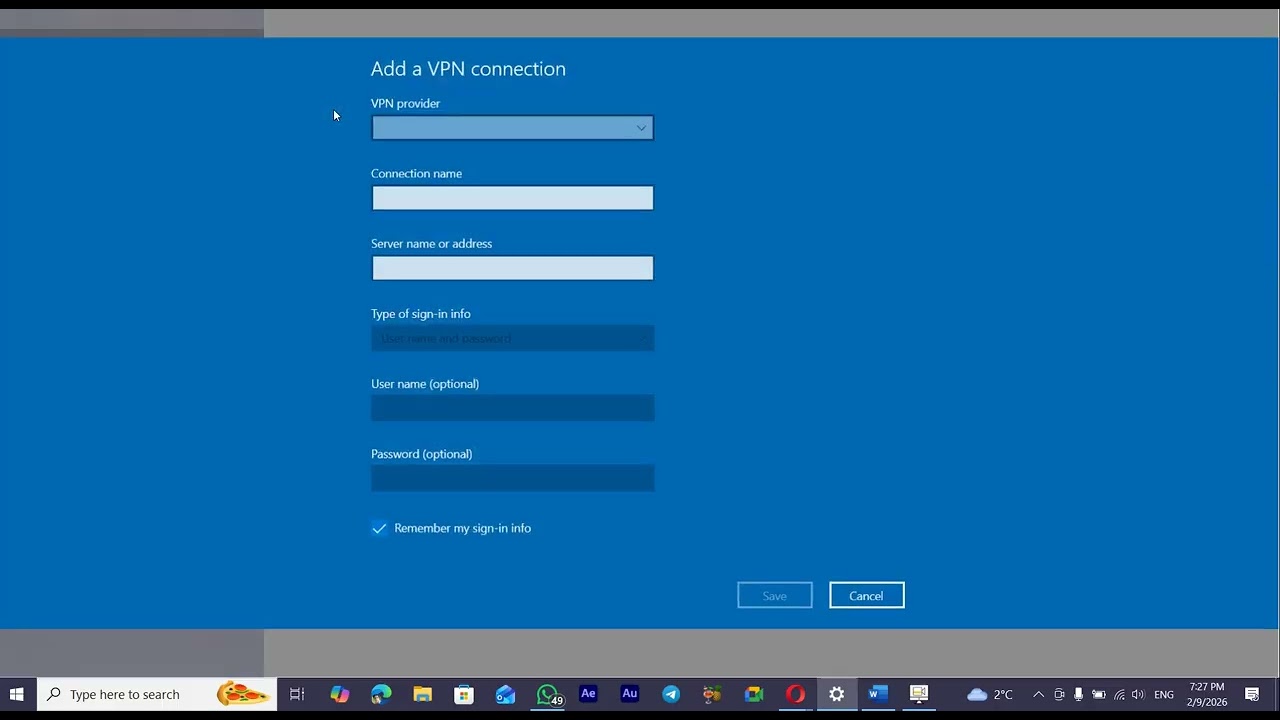Click the Server name or address field
This screenshot has height=720, width=1280.
[x=512, y=268]
